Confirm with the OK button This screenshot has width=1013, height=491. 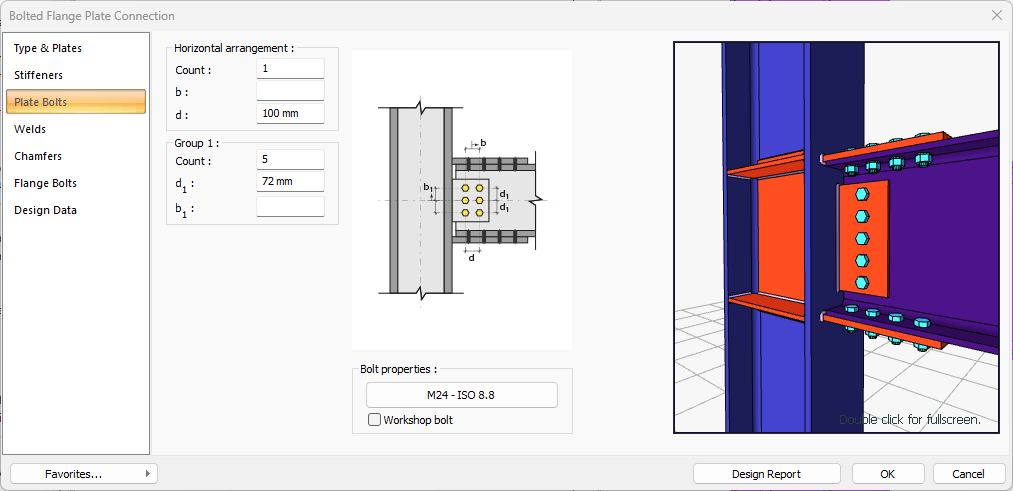tap(888, 474)
